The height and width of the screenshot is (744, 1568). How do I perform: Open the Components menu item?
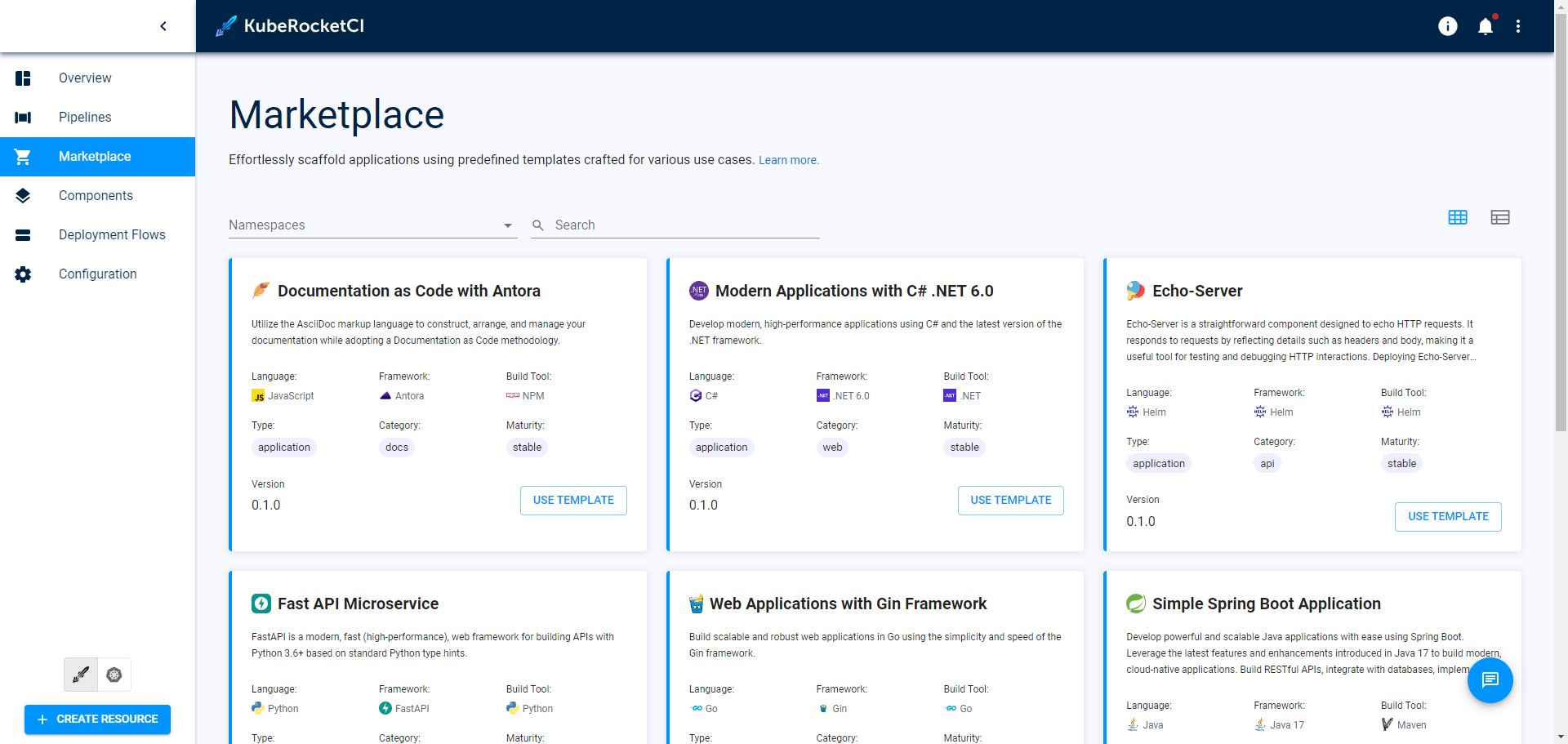coord(97,196)
